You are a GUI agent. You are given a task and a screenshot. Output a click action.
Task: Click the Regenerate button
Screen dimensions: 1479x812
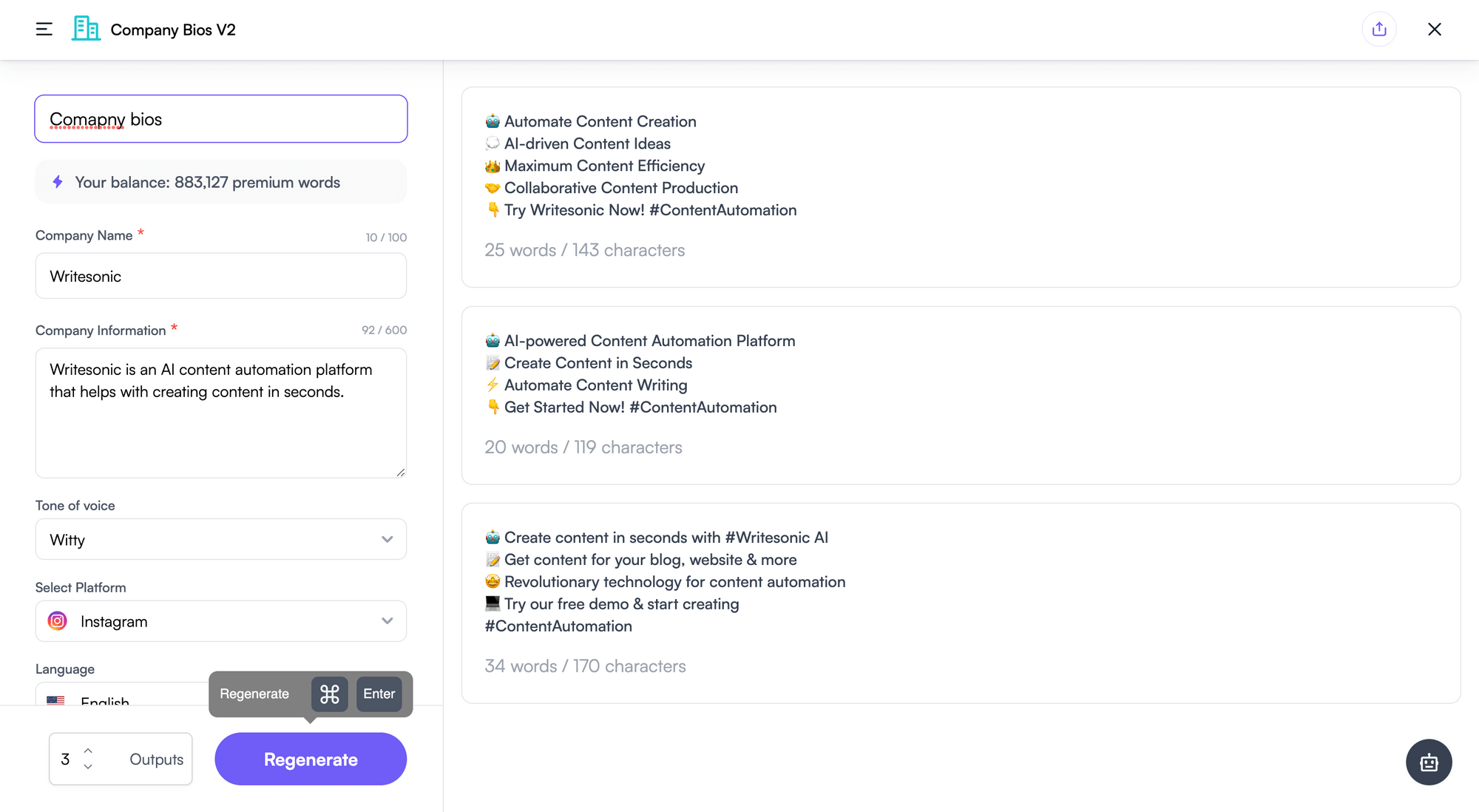pos(310,758)
